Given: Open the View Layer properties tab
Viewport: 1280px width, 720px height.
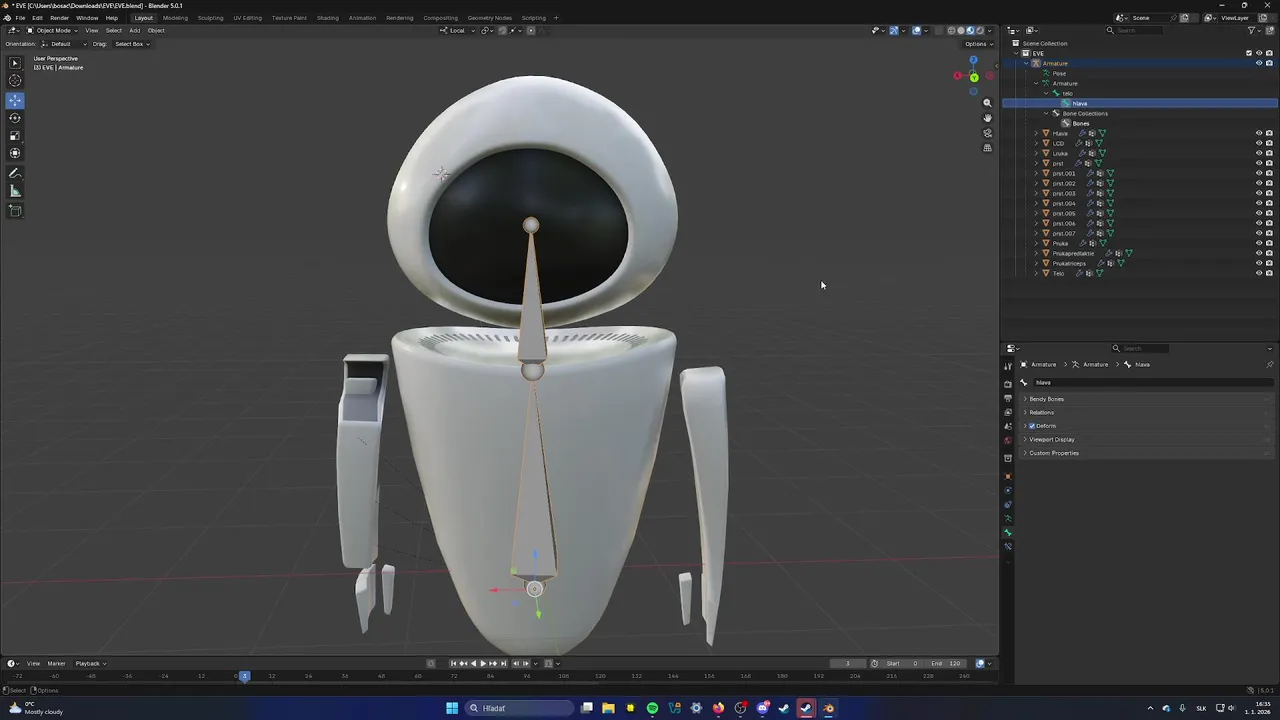Looking at the screenshot, I should [x=1008, y=413].
